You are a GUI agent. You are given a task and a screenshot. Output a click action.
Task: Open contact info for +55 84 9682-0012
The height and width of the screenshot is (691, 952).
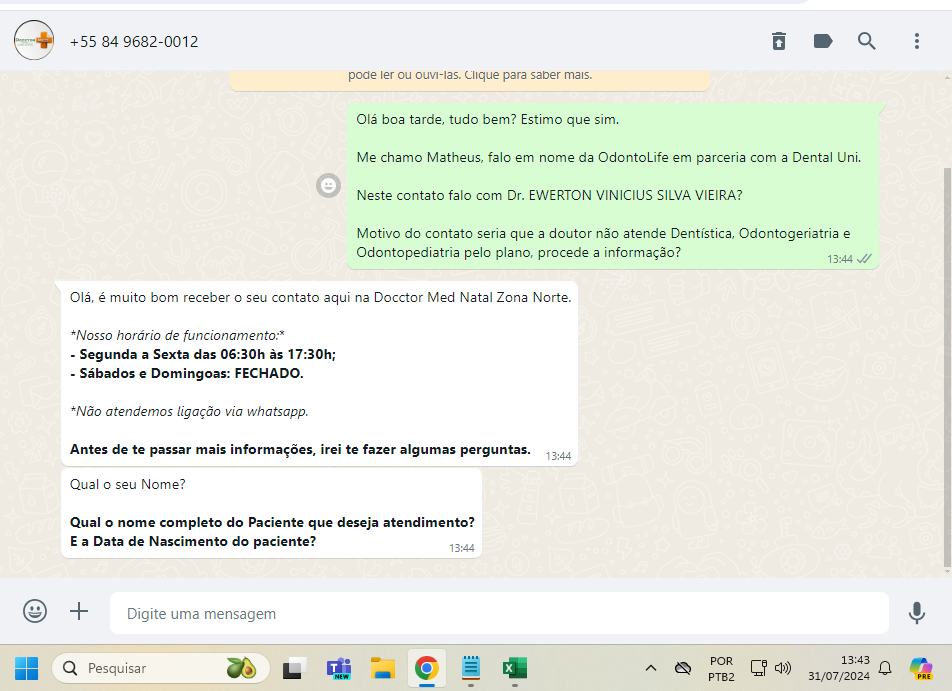[x=134, y=41]
